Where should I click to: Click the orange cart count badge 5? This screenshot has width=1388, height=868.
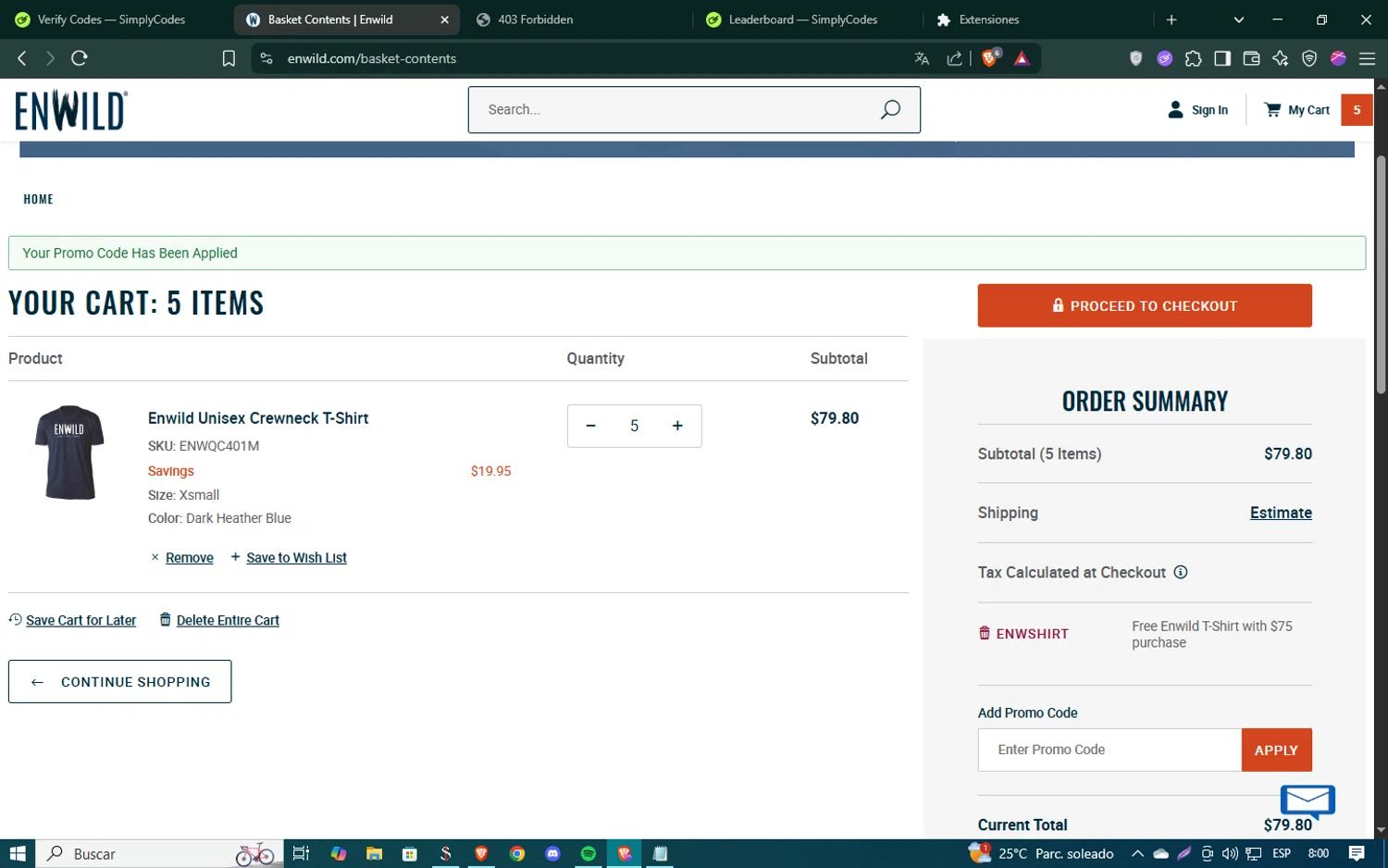tap(1357, 109)
